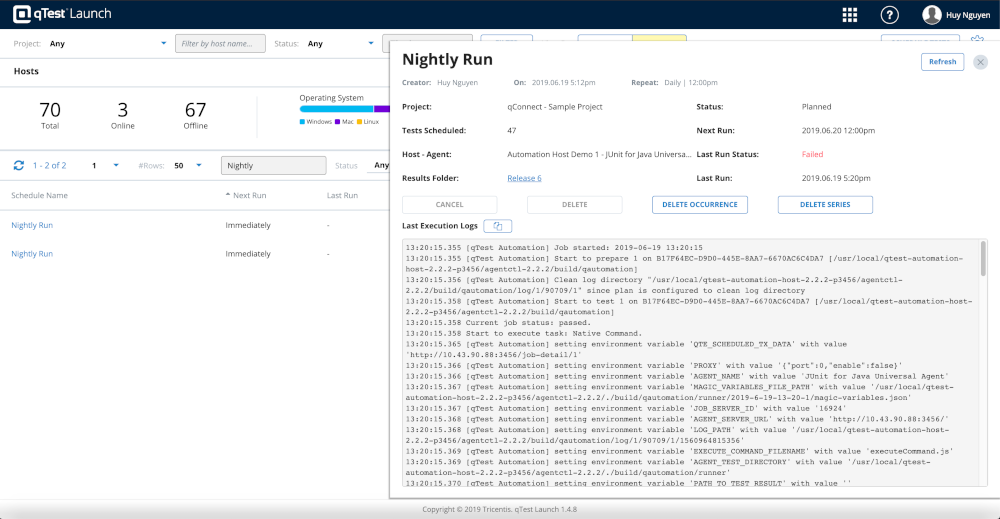Open the Release 6 results folder link

[524, 178]
